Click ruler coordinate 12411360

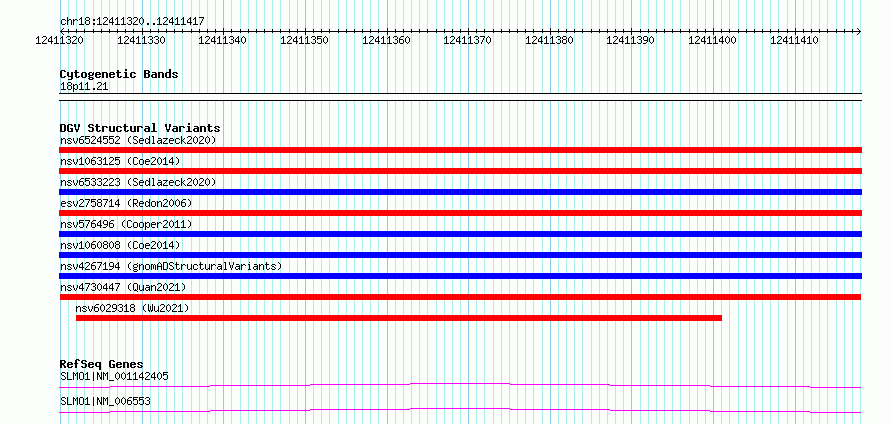click(387, 40)
